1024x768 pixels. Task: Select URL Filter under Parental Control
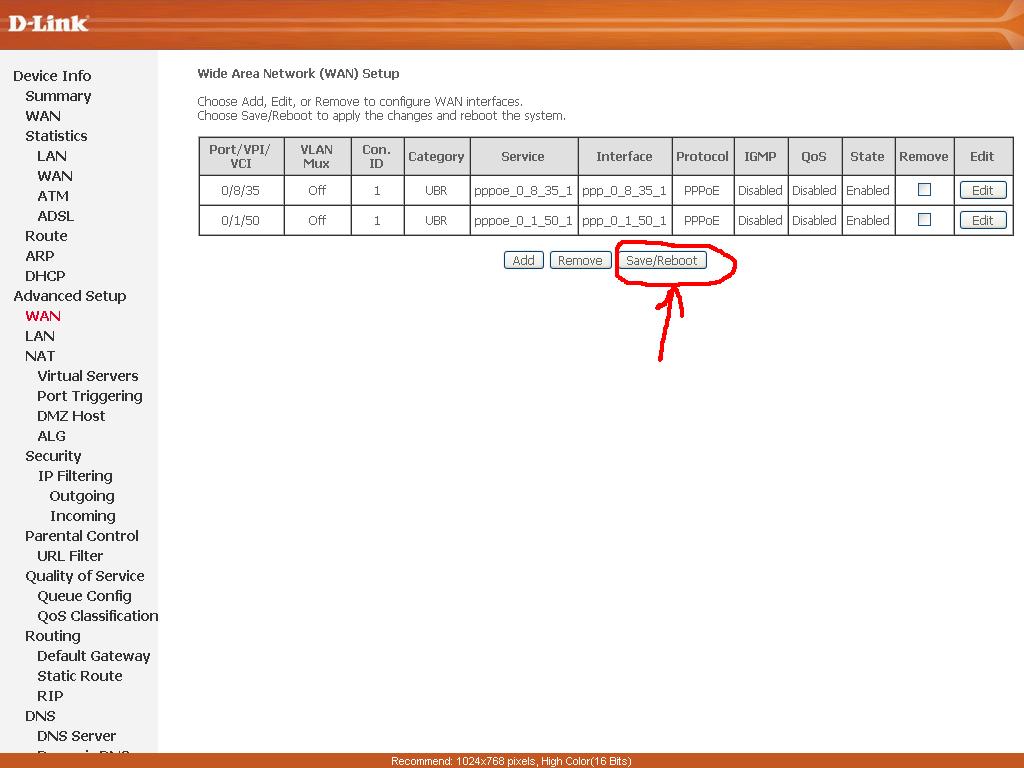[x=70, y=556]
